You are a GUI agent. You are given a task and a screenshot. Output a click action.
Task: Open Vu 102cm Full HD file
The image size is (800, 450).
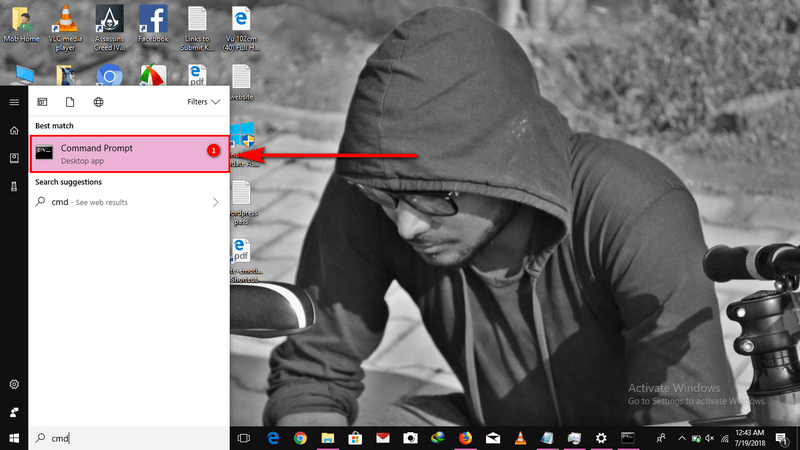click(241, 28)
